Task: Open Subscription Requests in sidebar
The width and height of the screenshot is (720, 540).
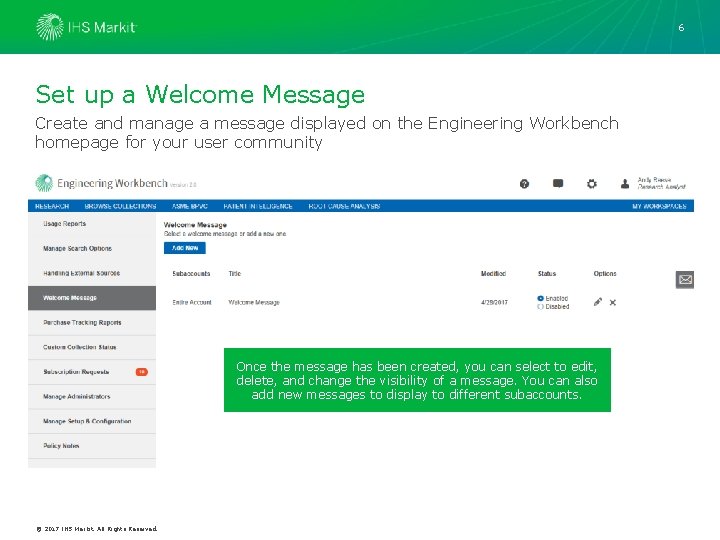Action: tap(92, 372)
